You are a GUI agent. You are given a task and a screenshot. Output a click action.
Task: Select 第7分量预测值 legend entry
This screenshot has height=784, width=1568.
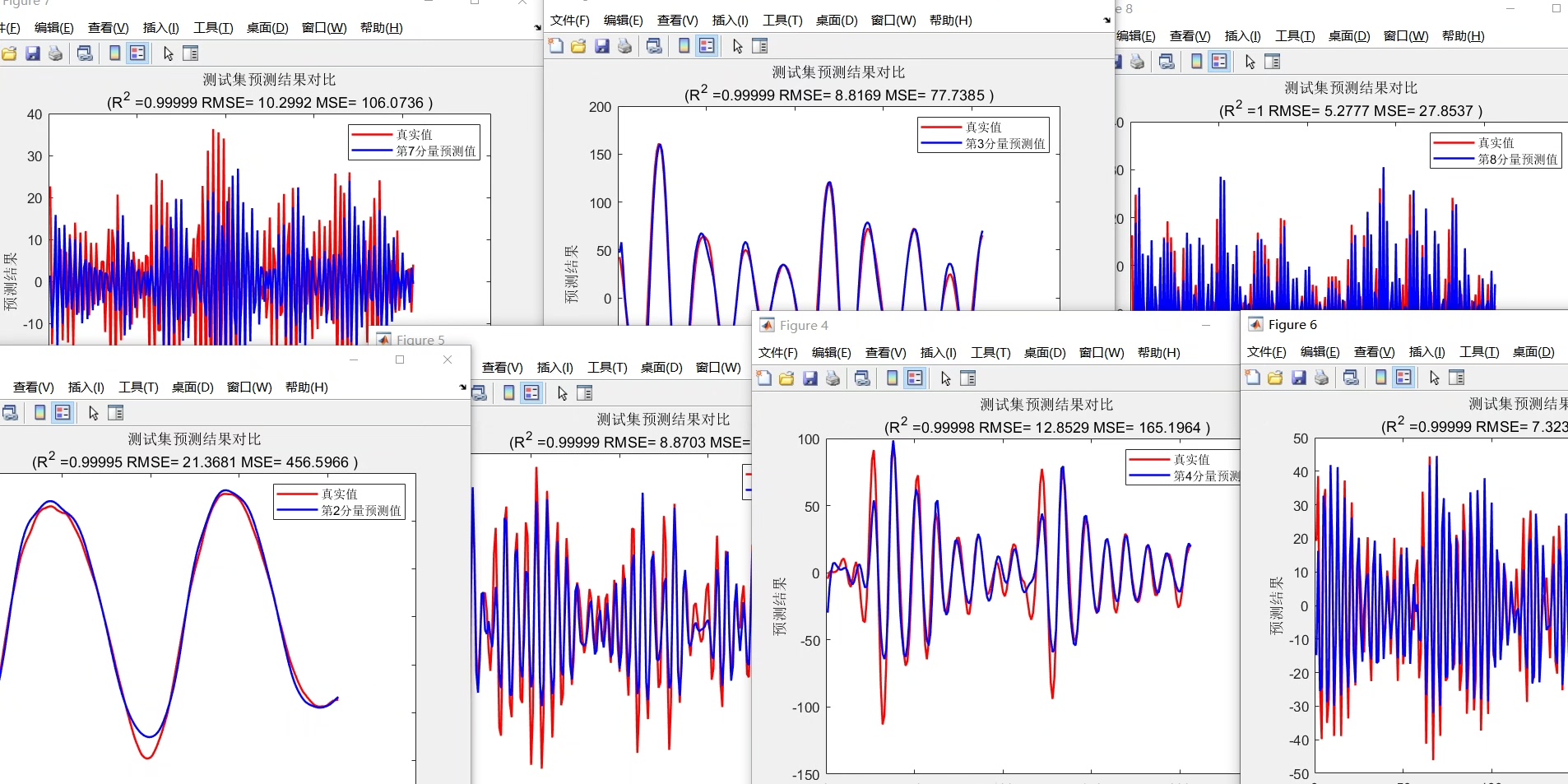(415, 151)
